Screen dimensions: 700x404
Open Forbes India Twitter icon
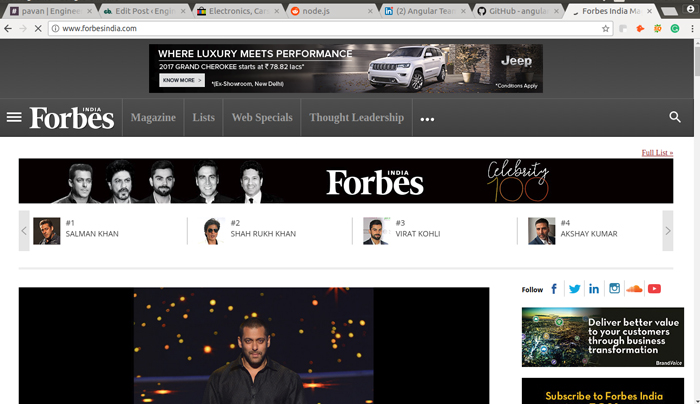coord(574,289)
